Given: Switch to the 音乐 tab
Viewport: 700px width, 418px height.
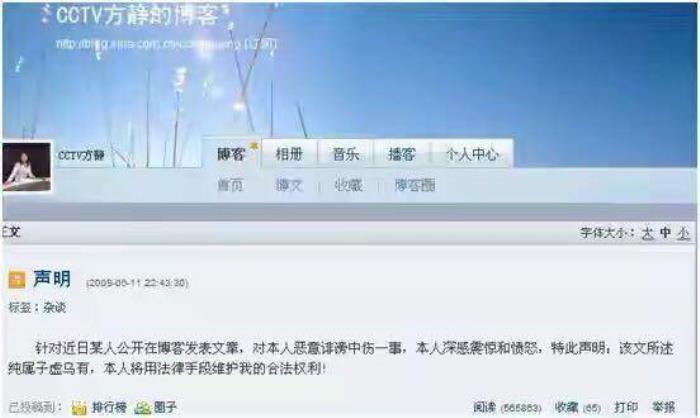Looking at the screenshot, I should coord(346,154).
